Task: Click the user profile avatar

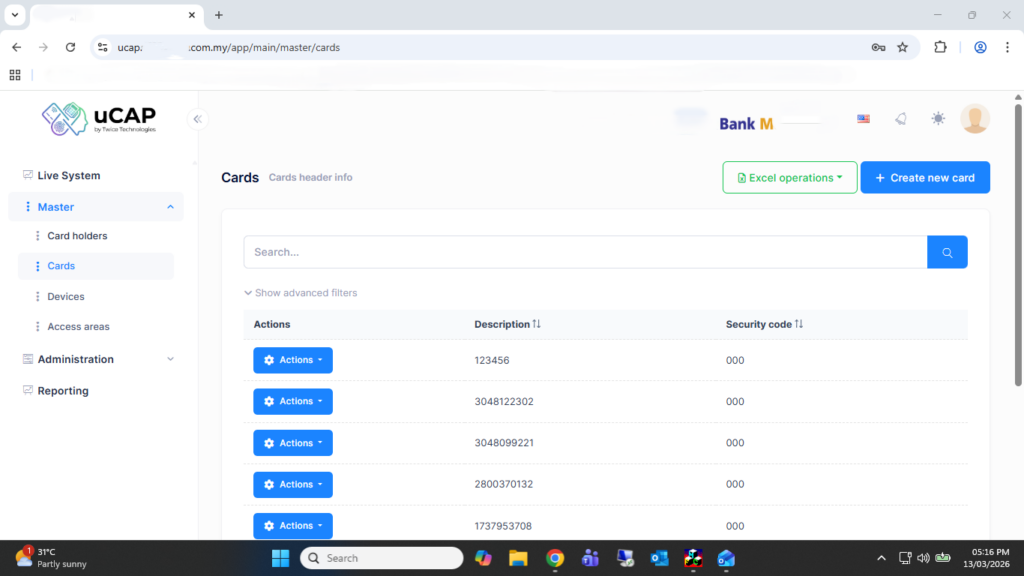Action: 974,119
